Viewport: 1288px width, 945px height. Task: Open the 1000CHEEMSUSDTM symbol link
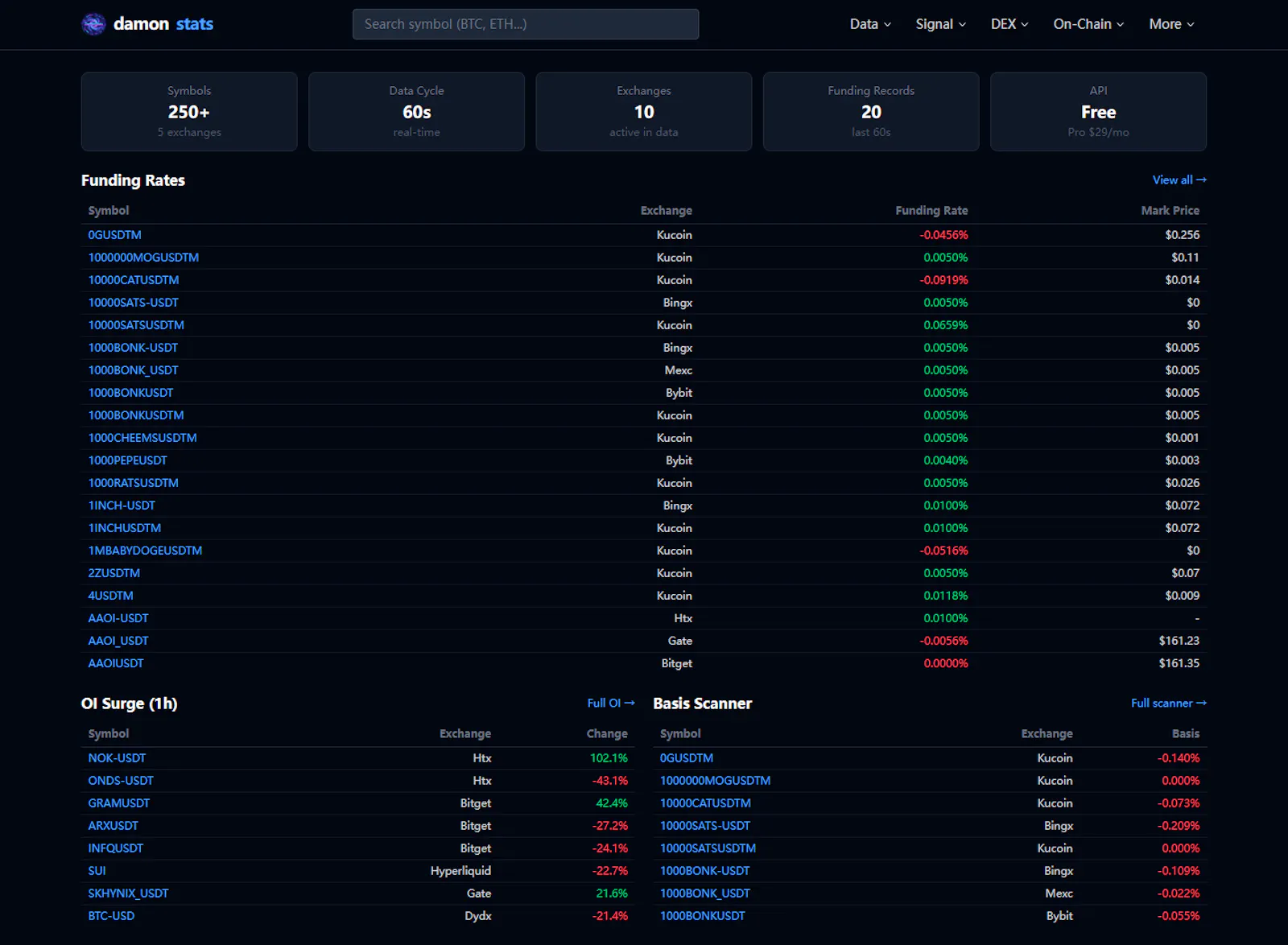click(x=142, y=438)
